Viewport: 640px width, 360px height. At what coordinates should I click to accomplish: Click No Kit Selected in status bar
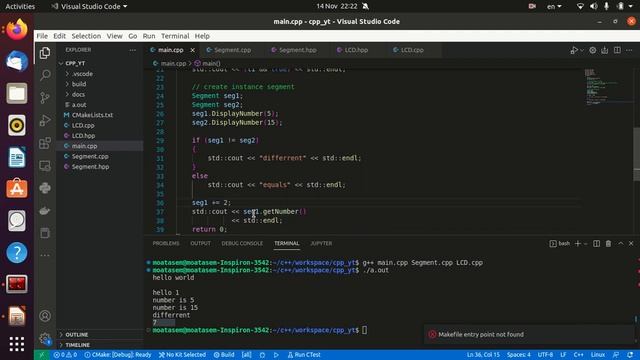pos(182,355)
